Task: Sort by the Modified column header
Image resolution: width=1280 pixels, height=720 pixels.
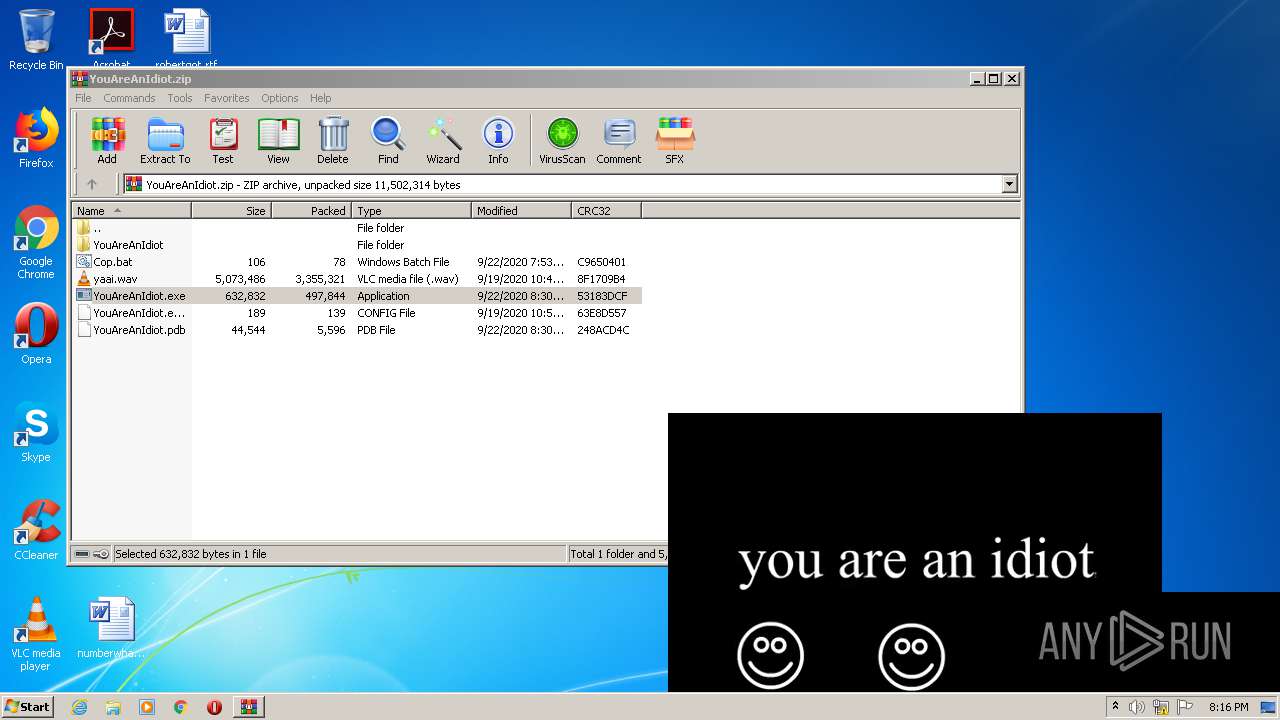Action: pyautogui.click(x=521, y=211)
